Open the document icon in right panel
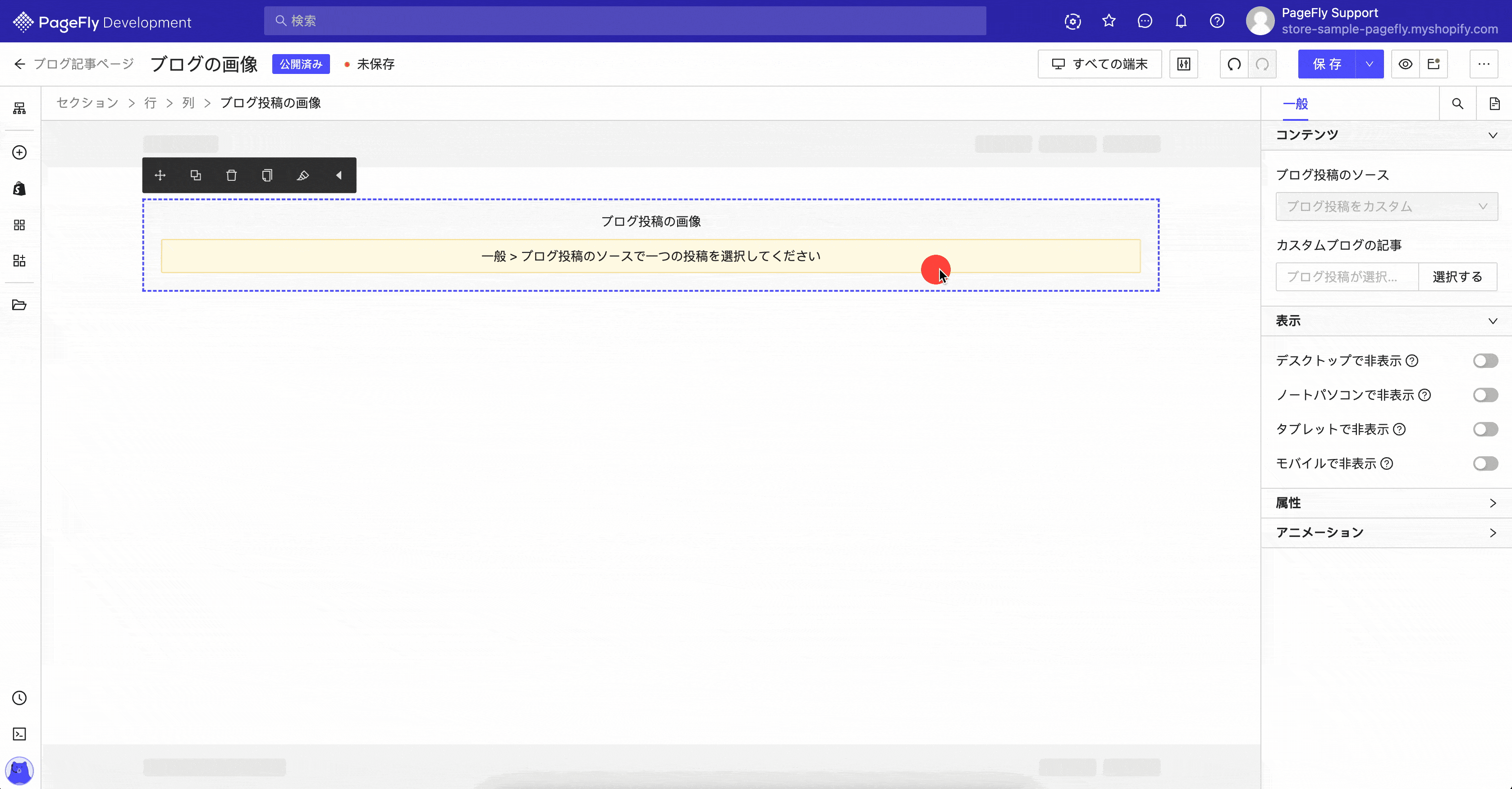 [x=1494, y=104]
